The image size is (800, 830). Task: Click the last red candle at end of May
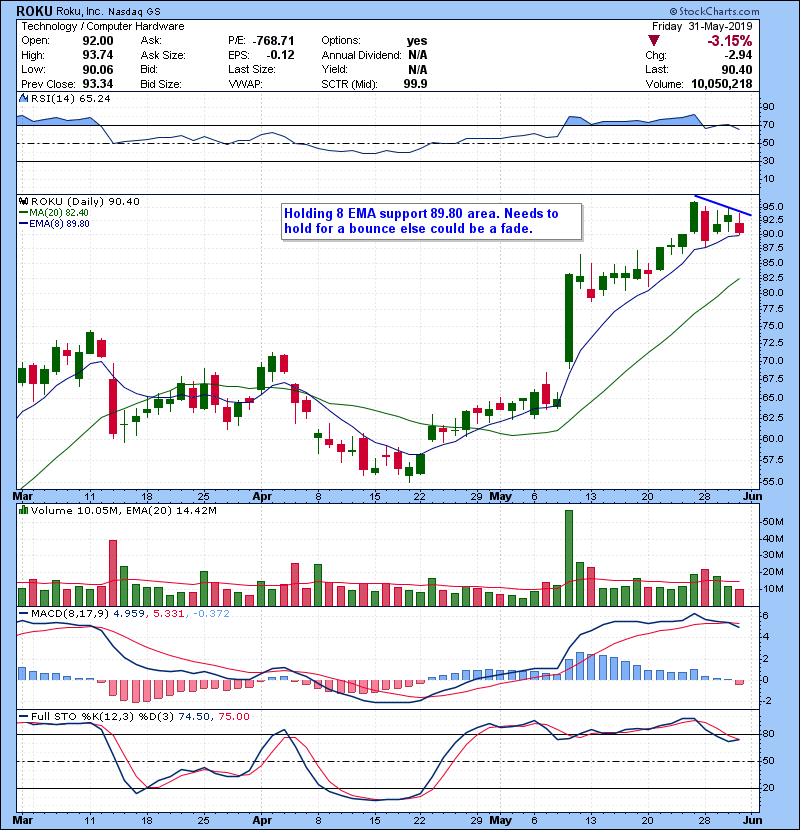[739, 228]
